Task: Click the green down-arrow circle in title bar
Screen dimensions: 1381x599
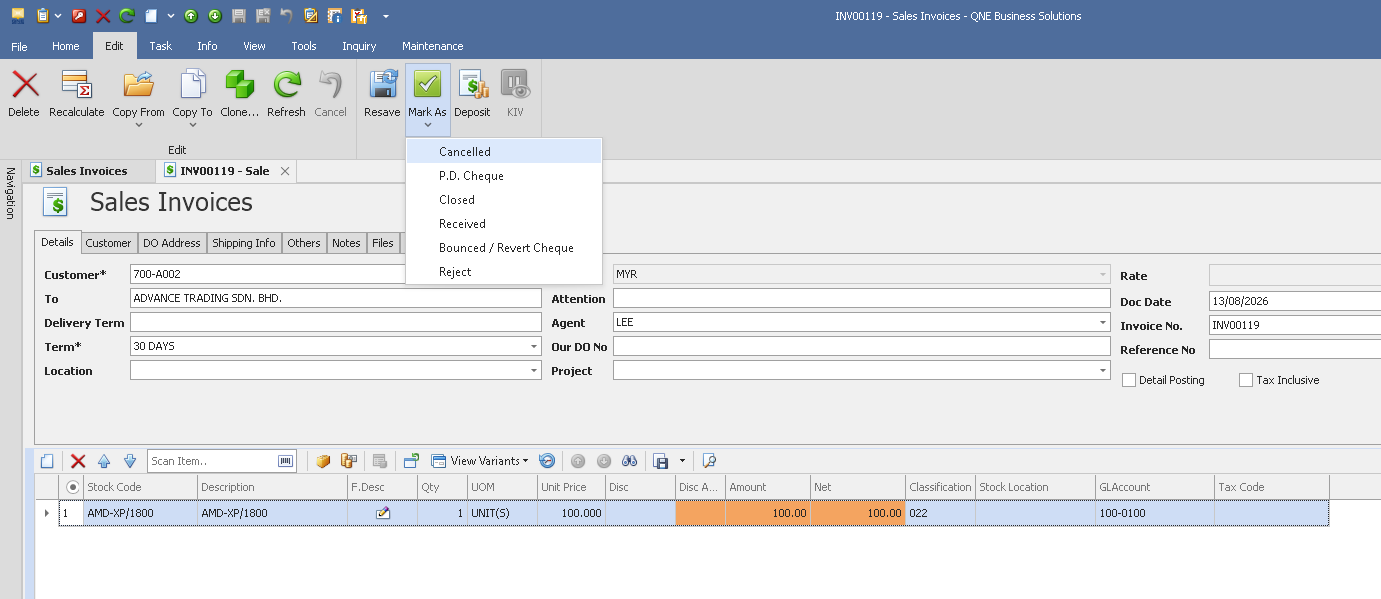Action: (x=215, y=16)
